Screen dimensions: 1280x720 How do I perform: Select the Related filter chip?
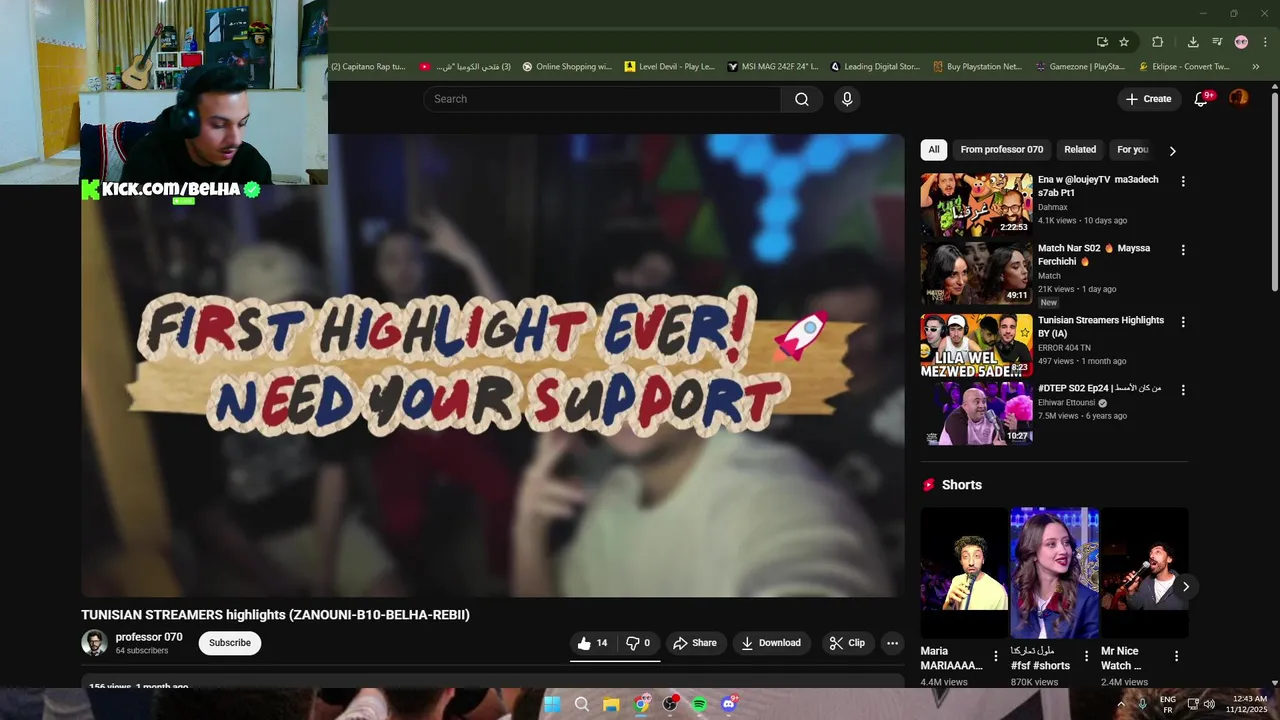click(1080, 150)
